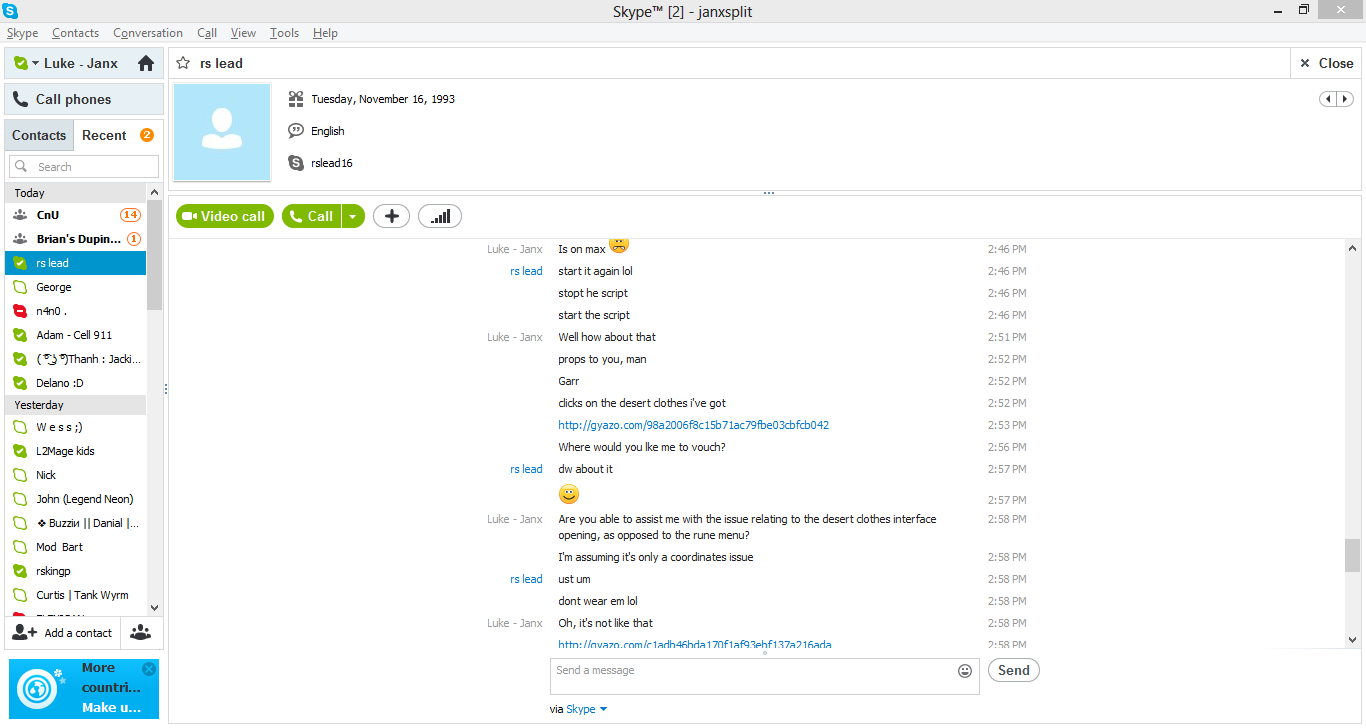
Task: Click profile panel collapse handle dots
Action: [768, 193]
